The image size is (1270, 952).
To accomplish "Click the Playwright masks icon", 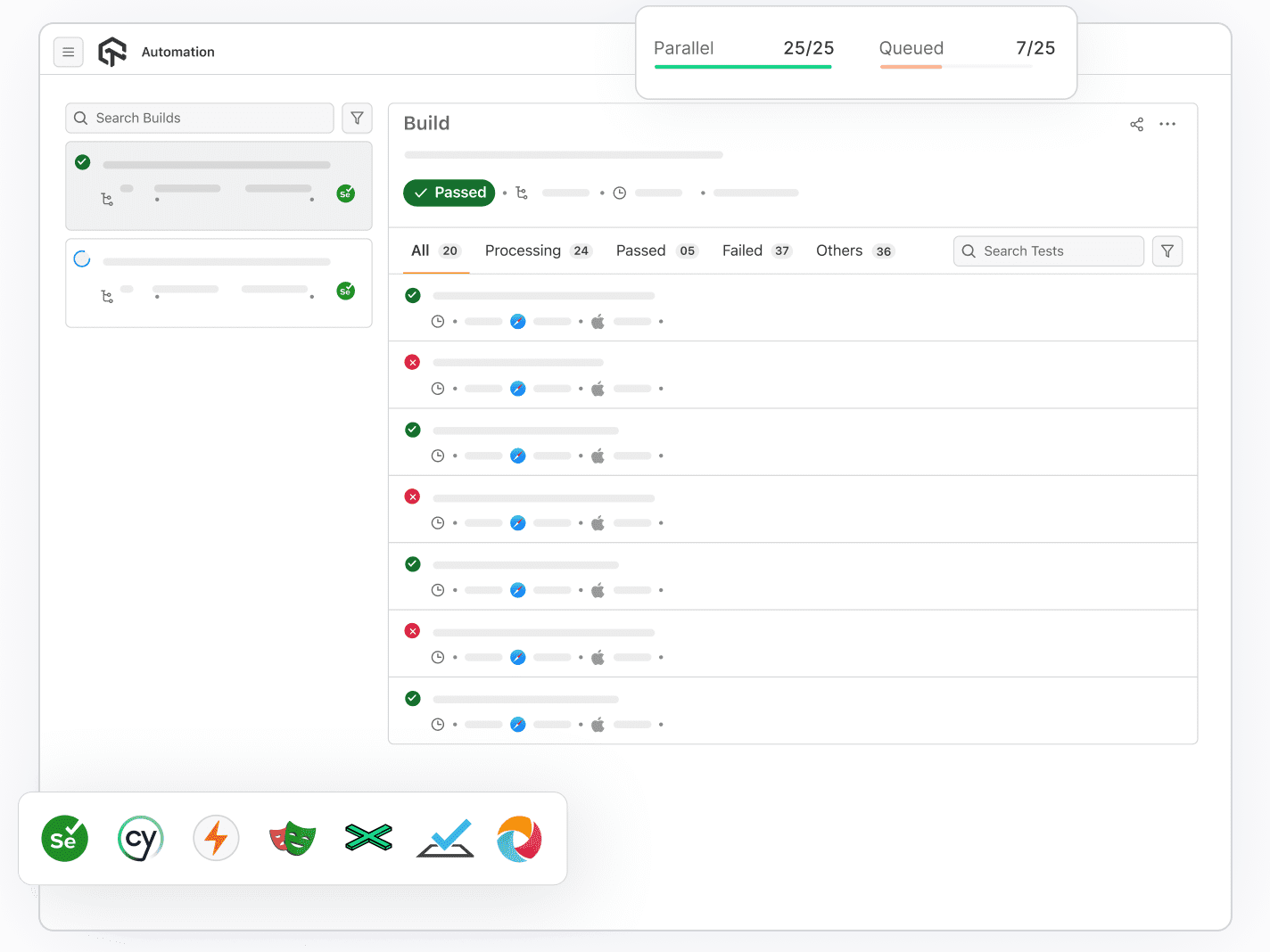I will 292,838.
